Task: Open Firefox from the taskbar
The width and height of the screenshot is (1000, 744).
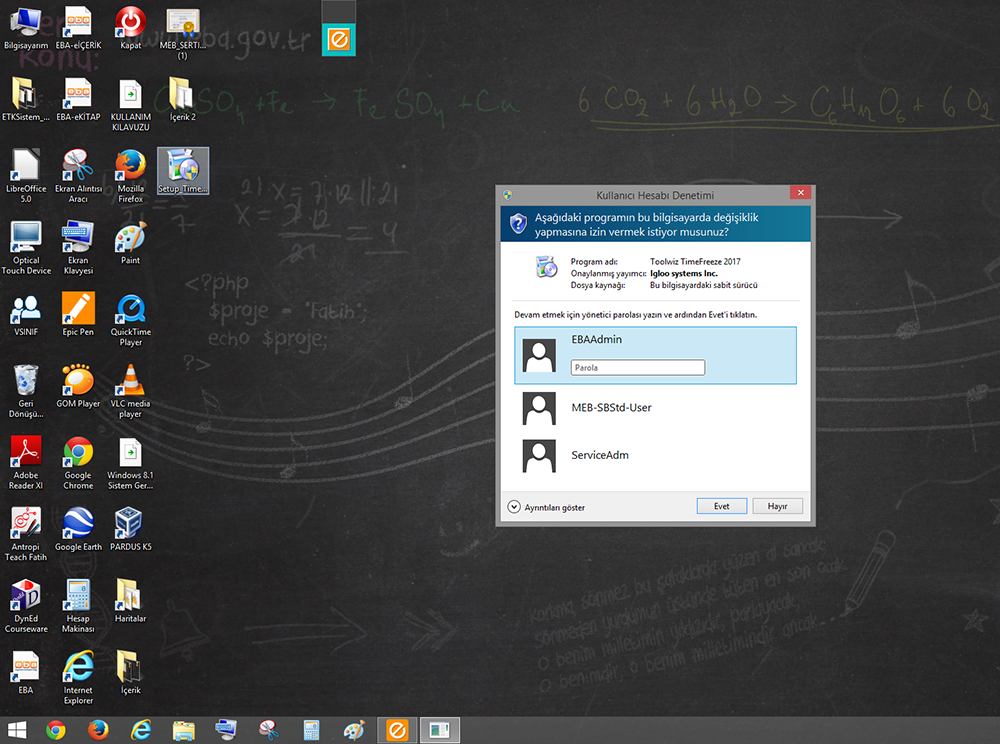Action: coord(98,730)
